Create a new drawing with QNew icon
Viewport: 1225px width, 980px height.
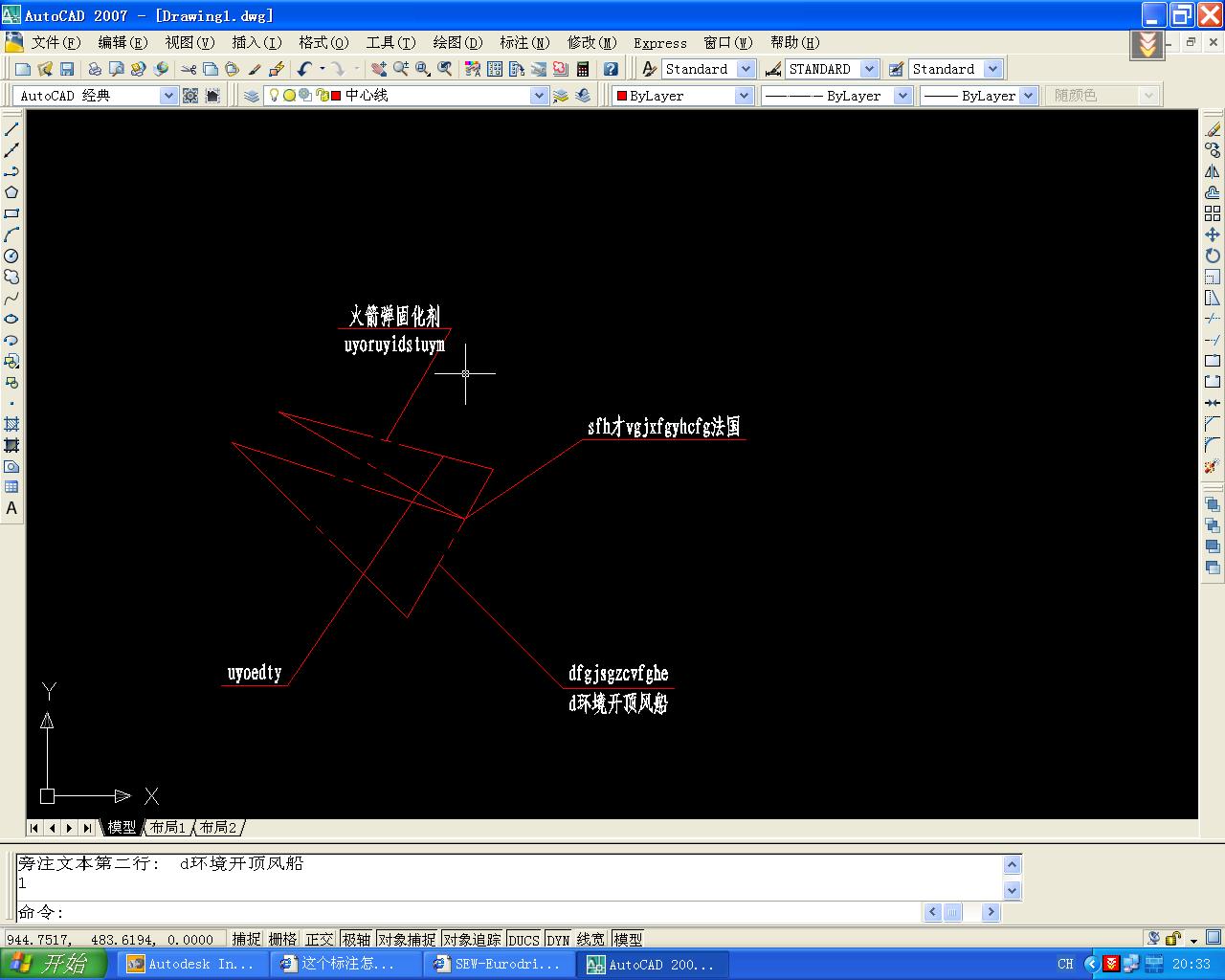click(23, 69)
